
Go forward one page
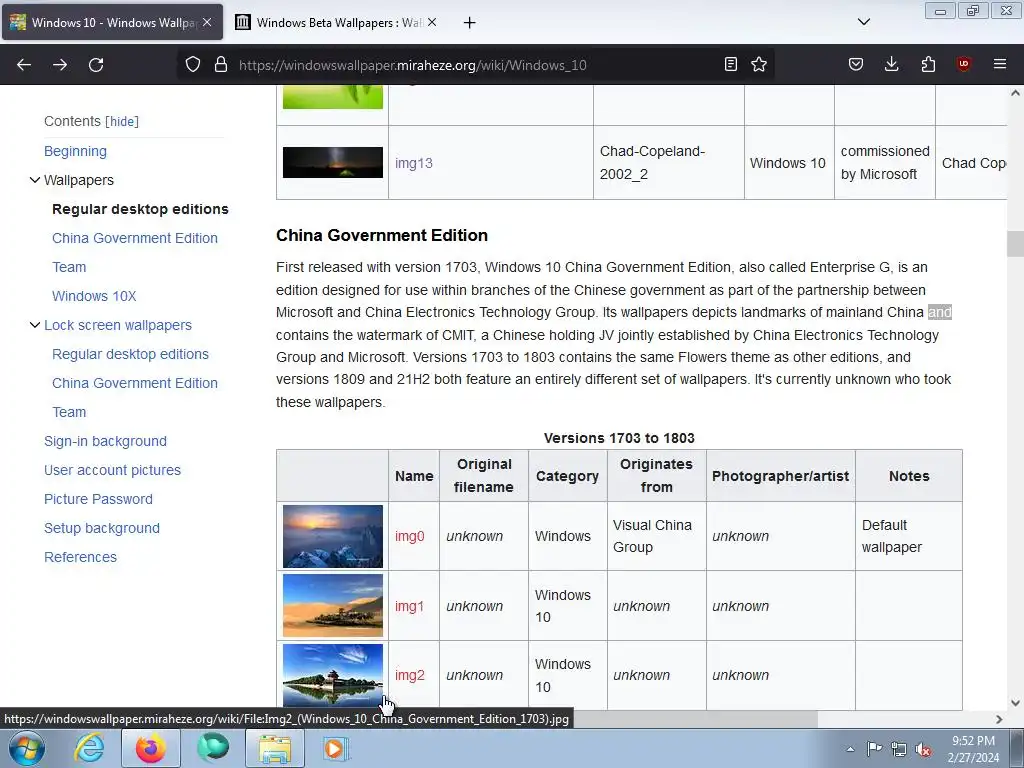pyautogui.click(x=60, y=65)
